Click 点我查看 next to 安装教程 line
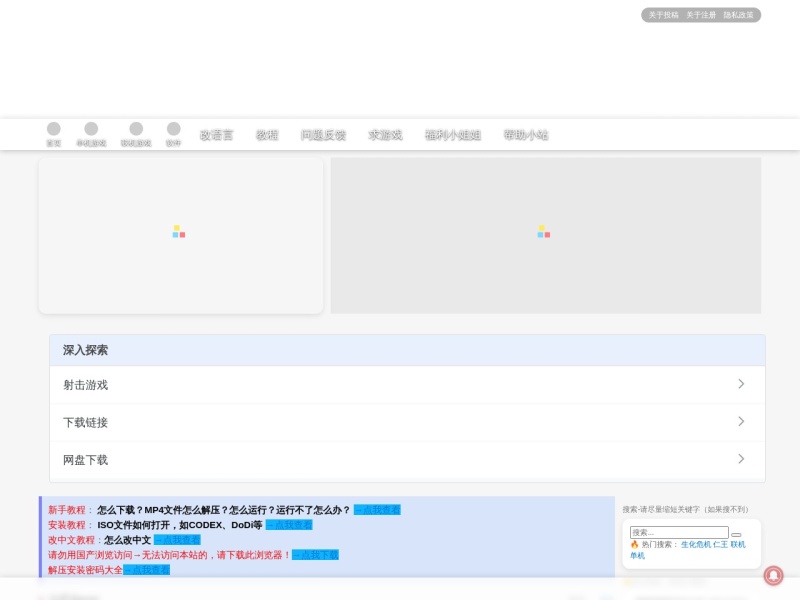Screen dimensions: 800x600 289,525
